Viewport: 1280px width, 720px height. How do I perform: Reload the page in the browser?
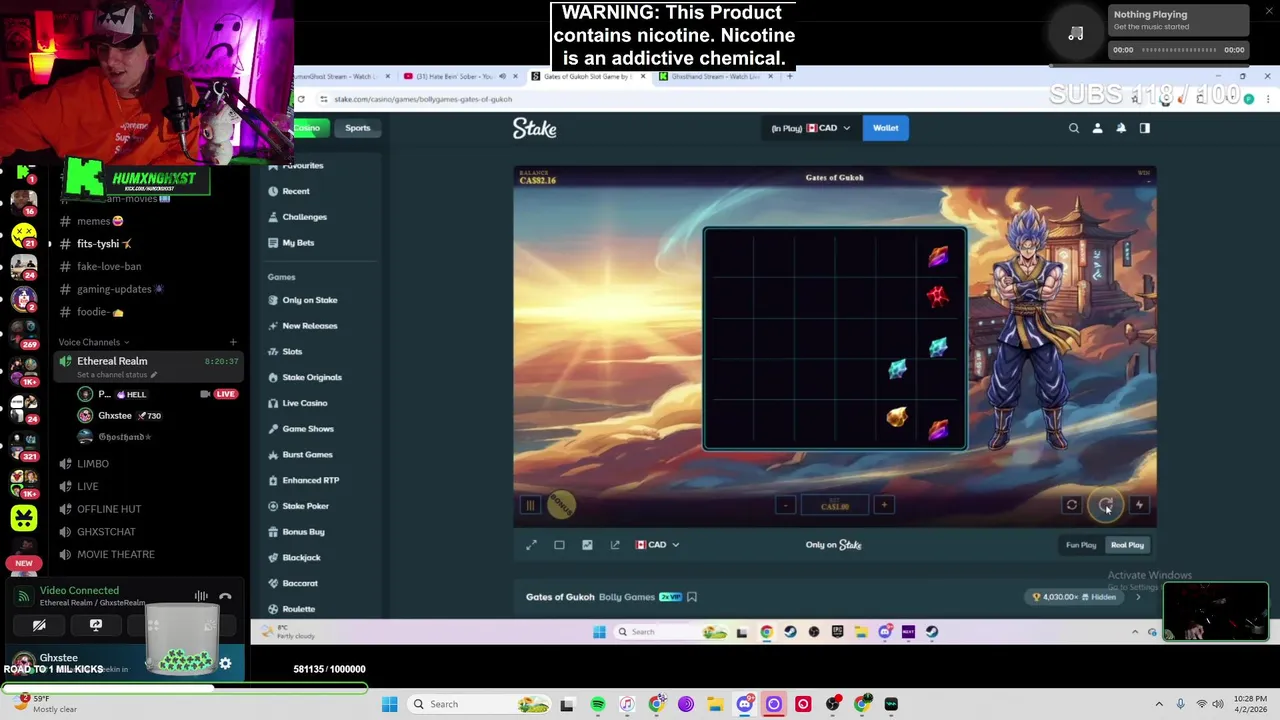pos(301,99)
